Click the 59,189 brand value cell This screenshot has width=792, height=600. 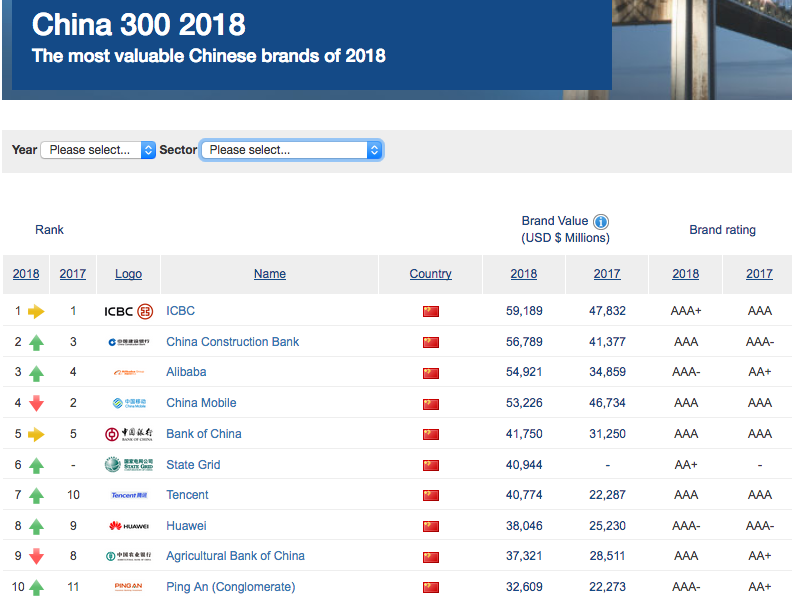(x=524, y=311)
